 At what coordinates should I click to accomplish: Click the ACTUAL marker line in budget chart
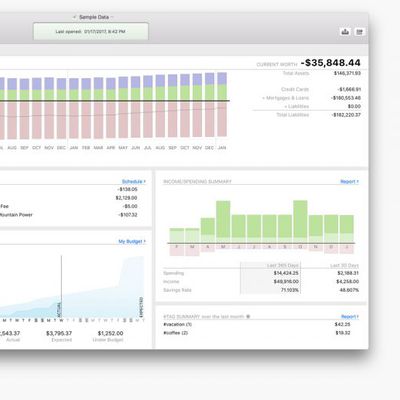(x=61, y=287)
